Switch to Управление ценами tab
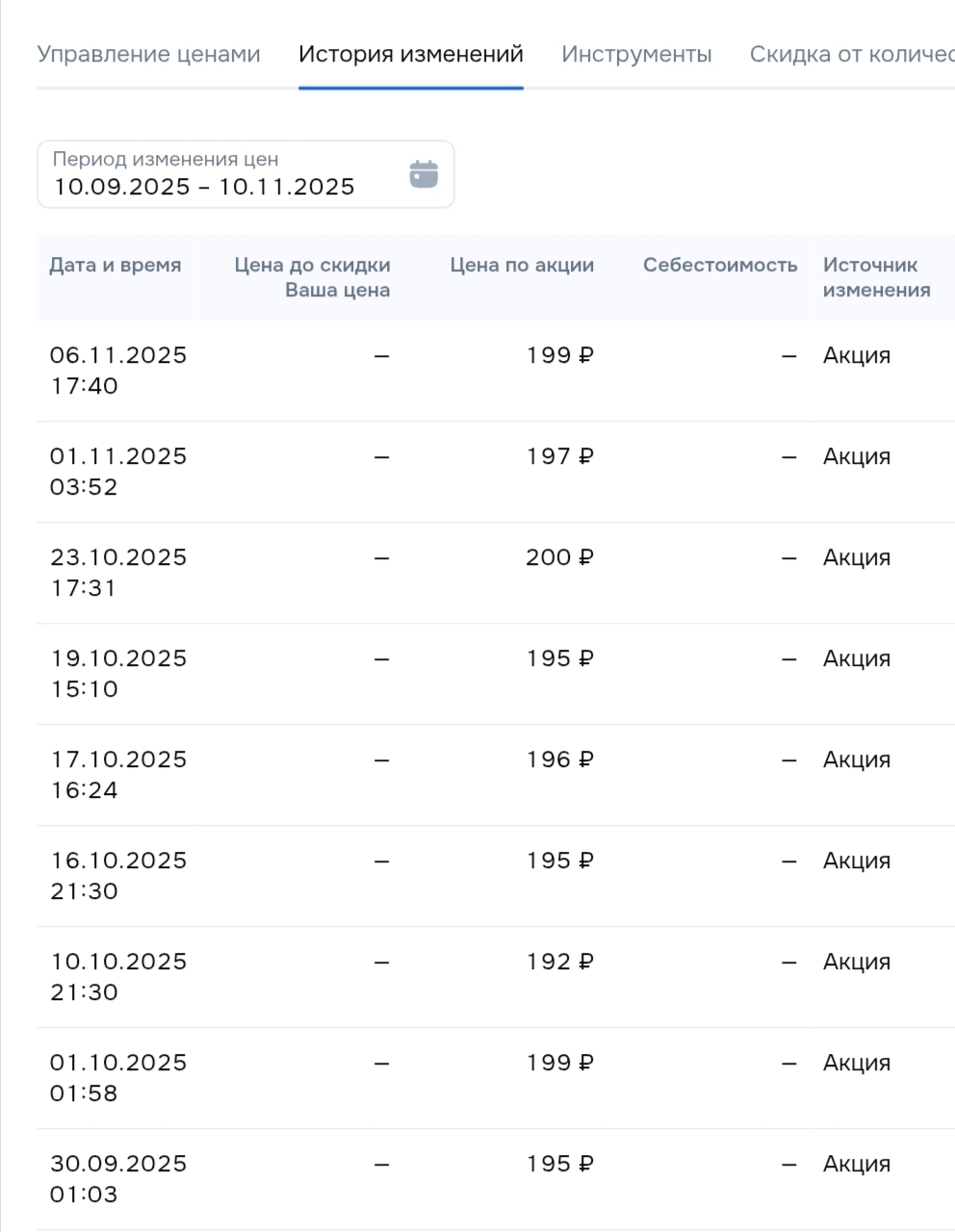This screenshot has height=1232, width=955. 148,54
